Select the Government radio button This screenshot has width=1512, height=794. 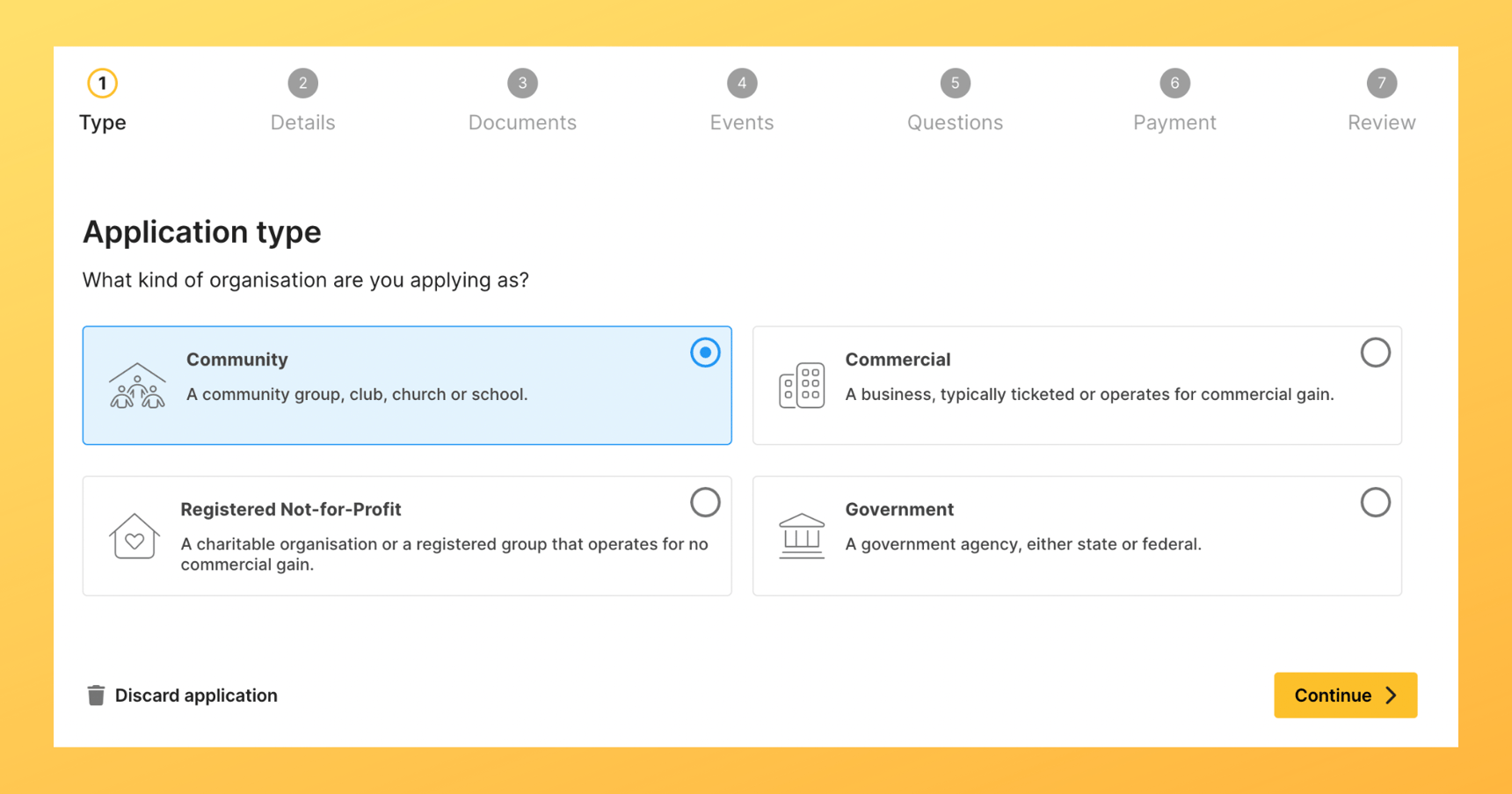(1375, 503)
